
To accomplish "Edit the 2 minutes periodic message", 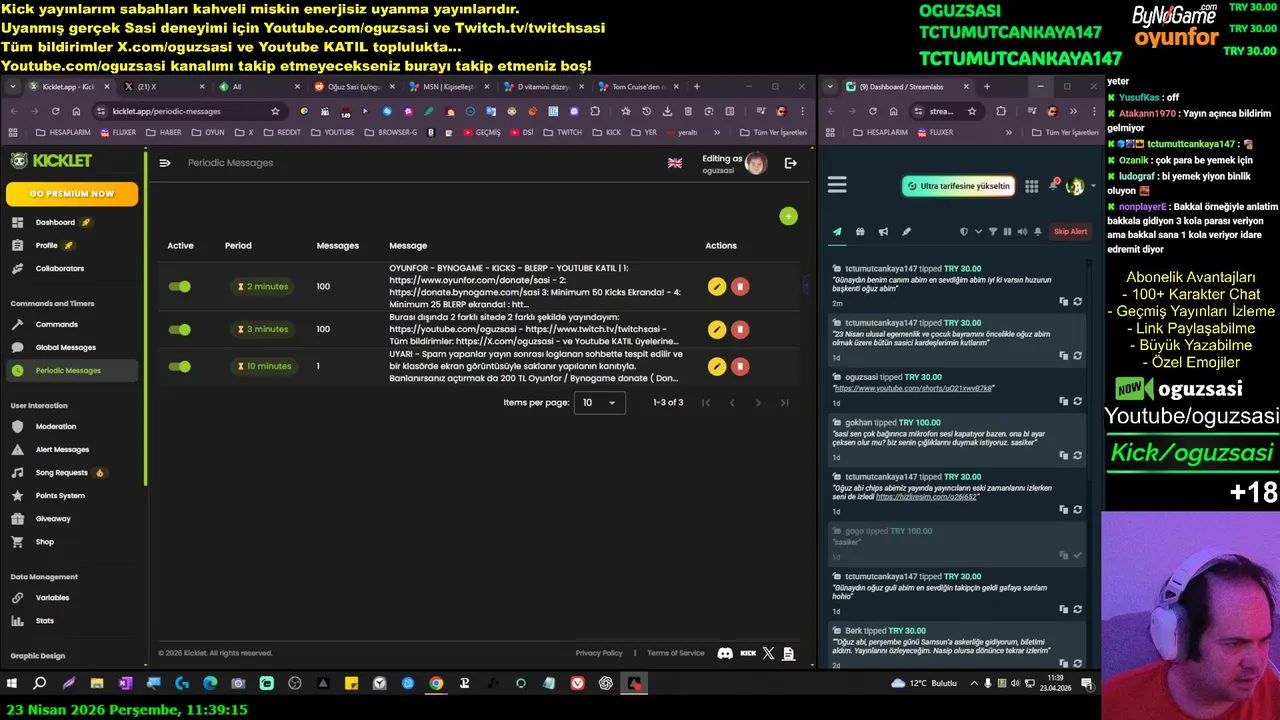I will [x=716, y=287].
